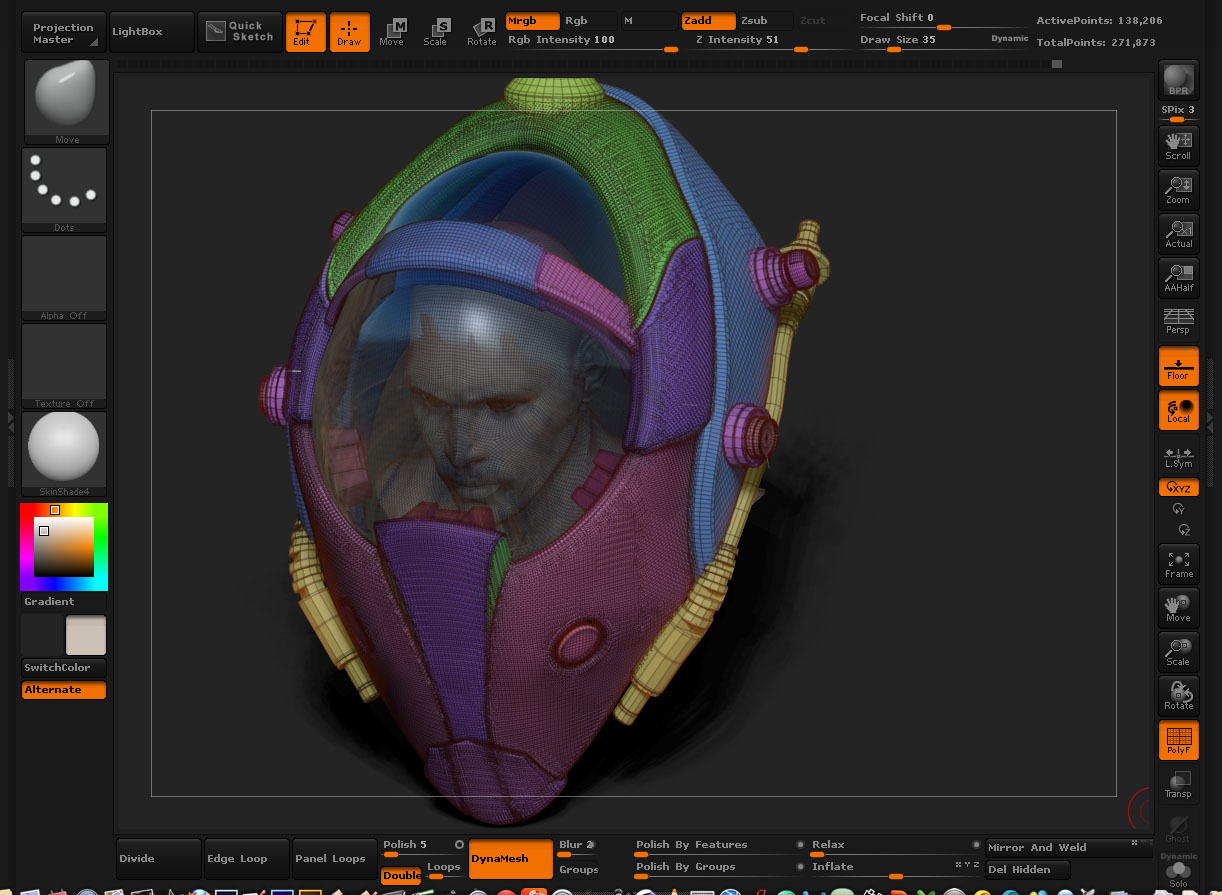Select the Rotate mode icon in top shelf
This screenshot has height=895, width=1222.
click(481, 32)
